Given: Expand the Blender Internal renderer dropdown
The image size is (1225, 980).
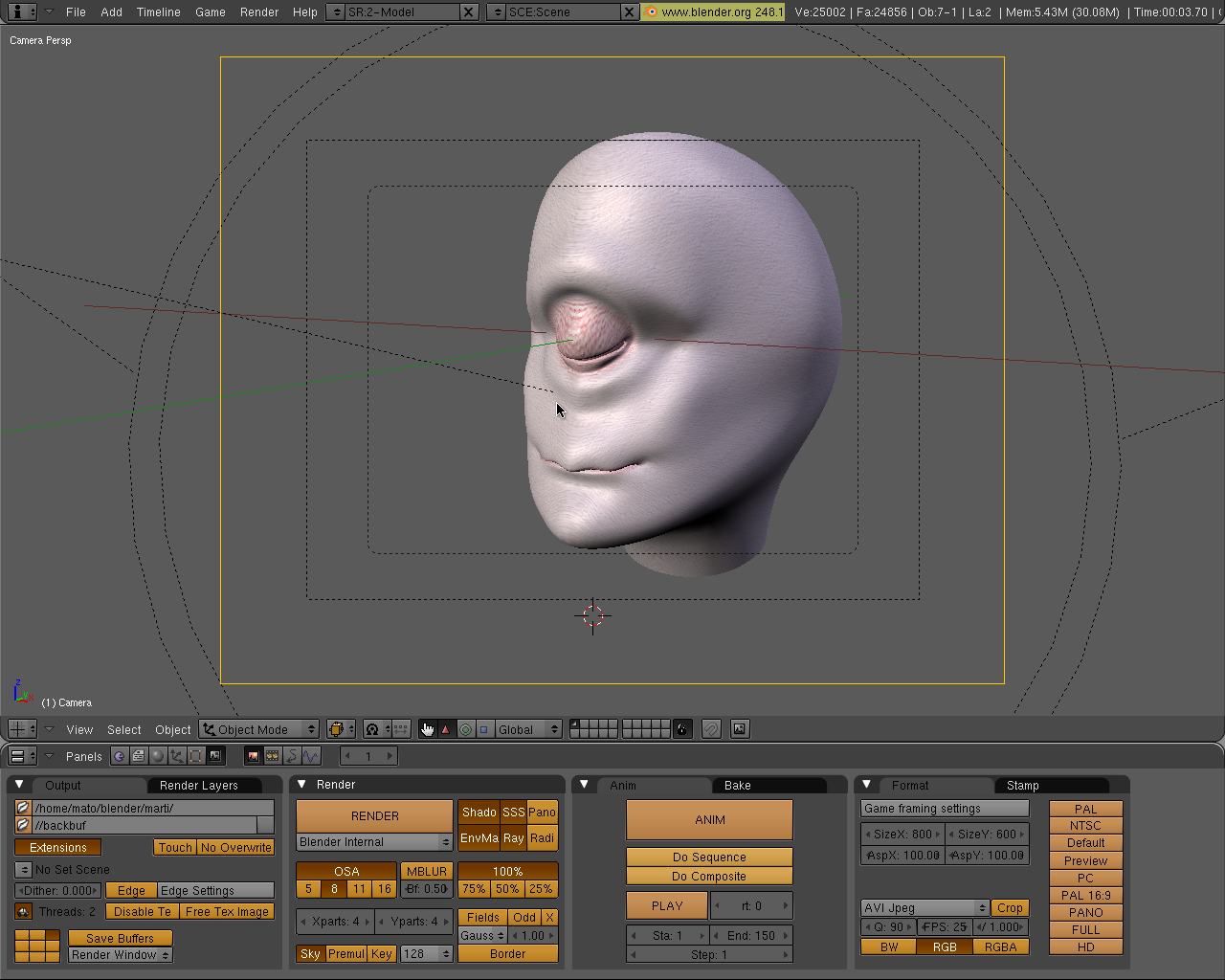Looking at the screenshot, I should [x=374, y=842].
